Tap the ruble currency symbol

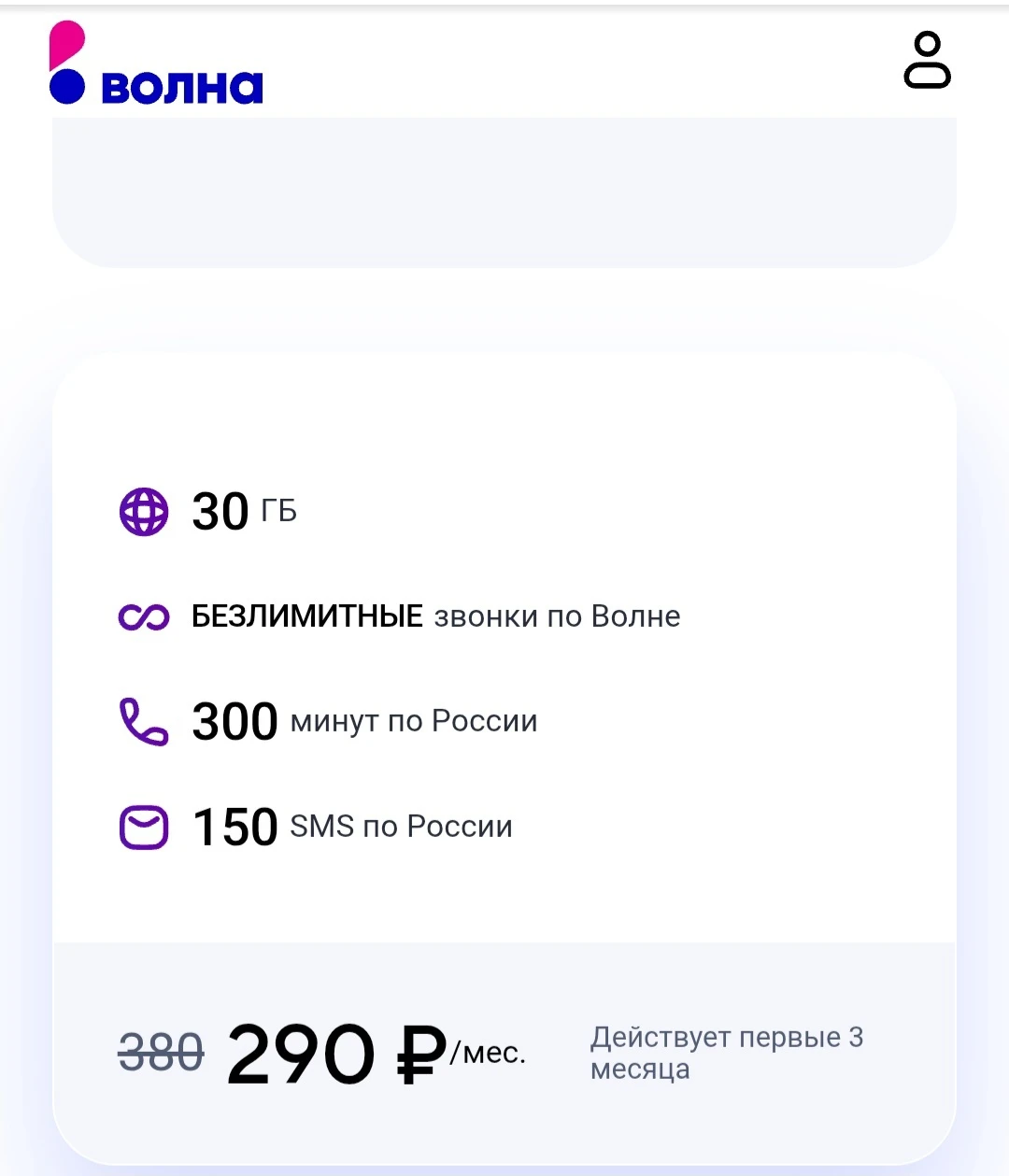pos(422,1054)
